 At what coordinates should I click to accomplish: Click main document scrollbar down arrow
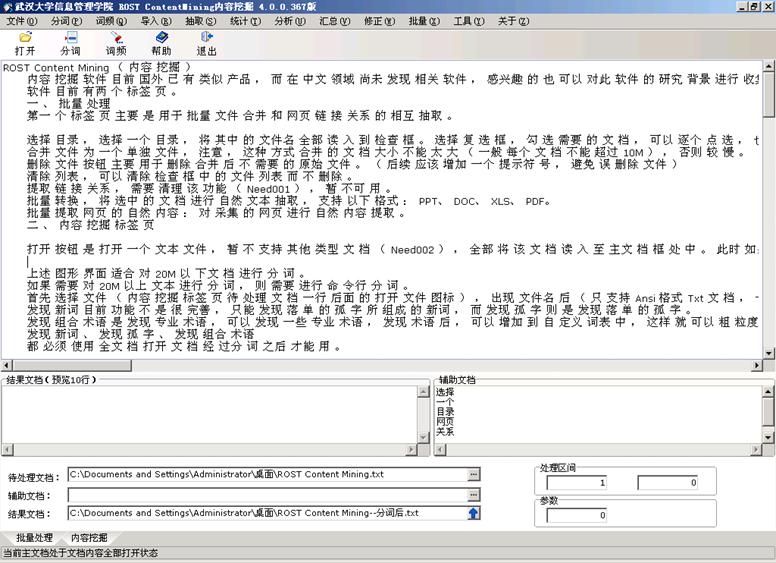768,353
